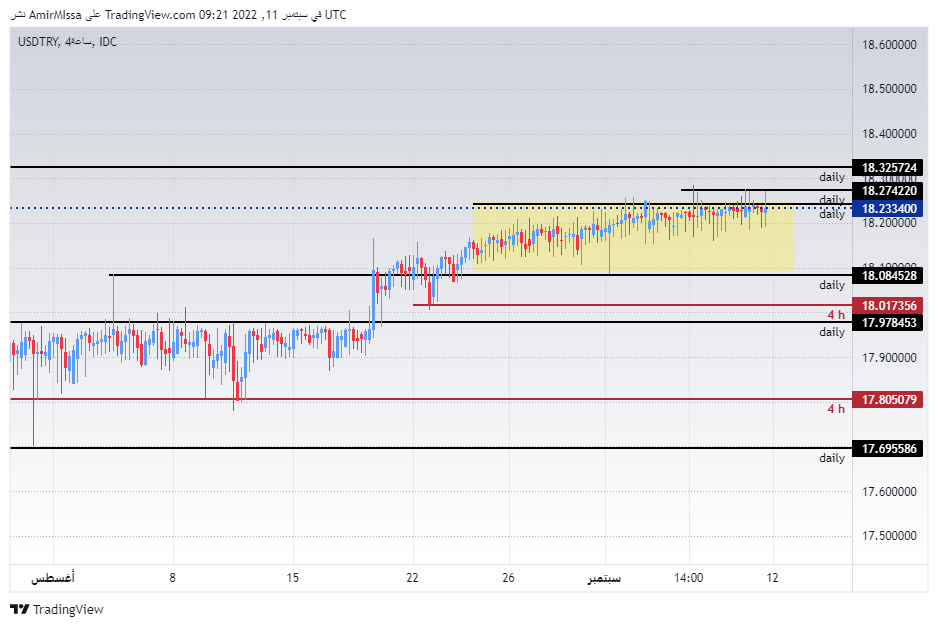Click the 18.084528 black price tag

(x=888, y=276)
